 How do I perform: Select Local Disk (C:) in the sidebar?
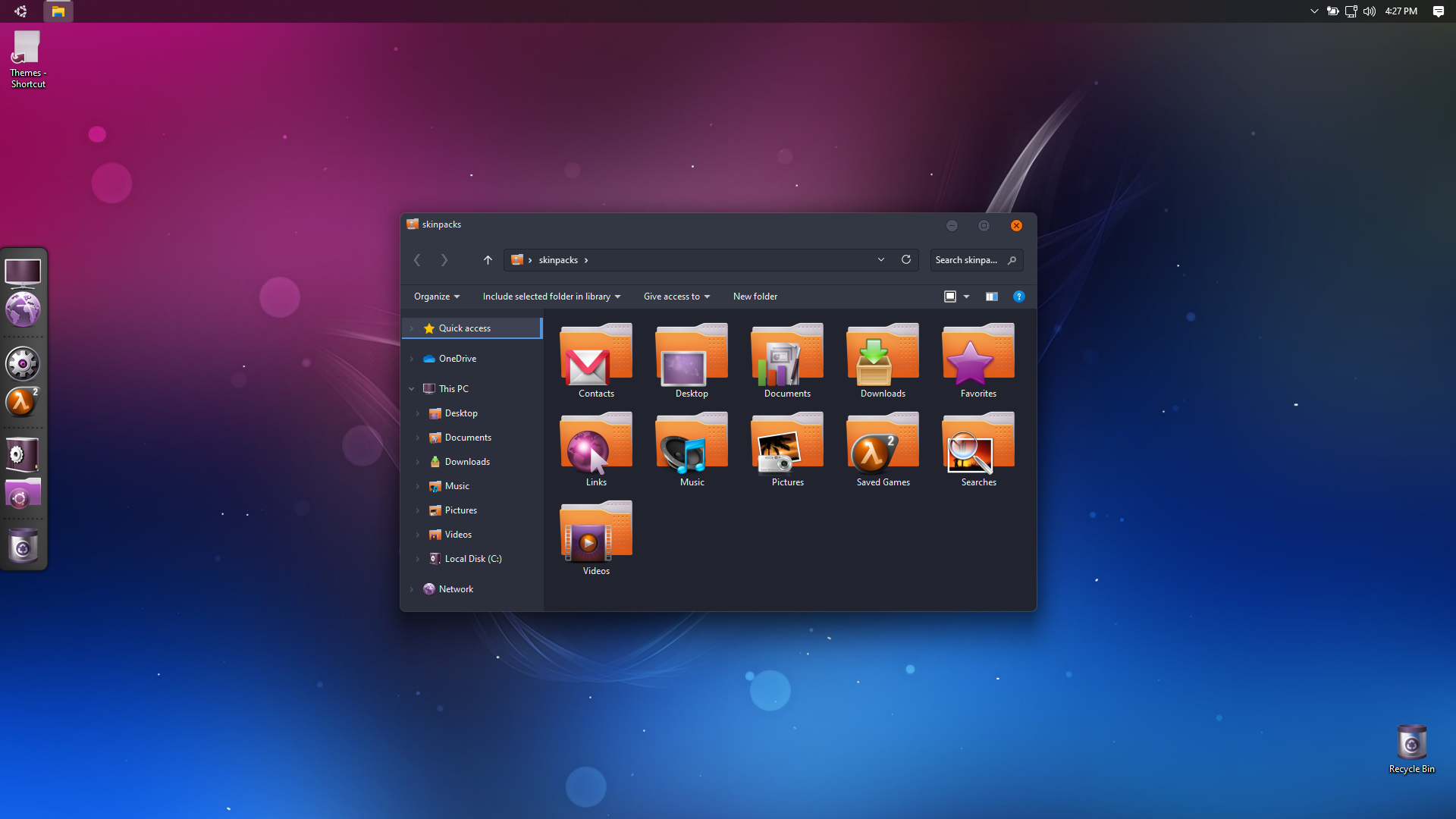[472, 559]
